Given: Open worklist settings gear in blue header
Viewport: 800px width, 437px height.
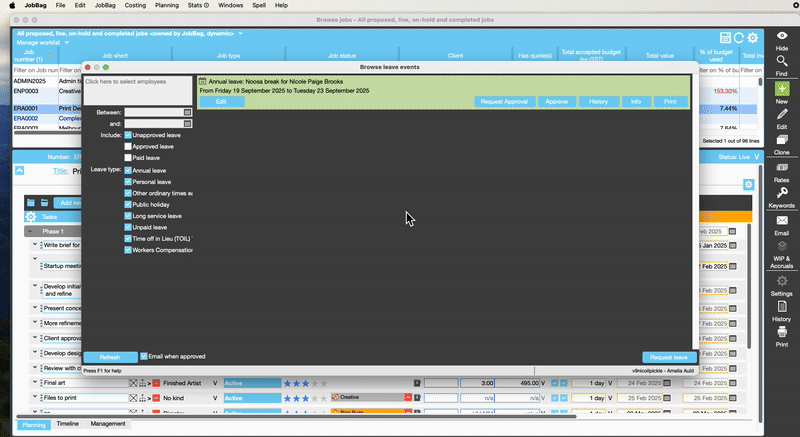Looking at the screenshot, I should [x=753, y=38].
